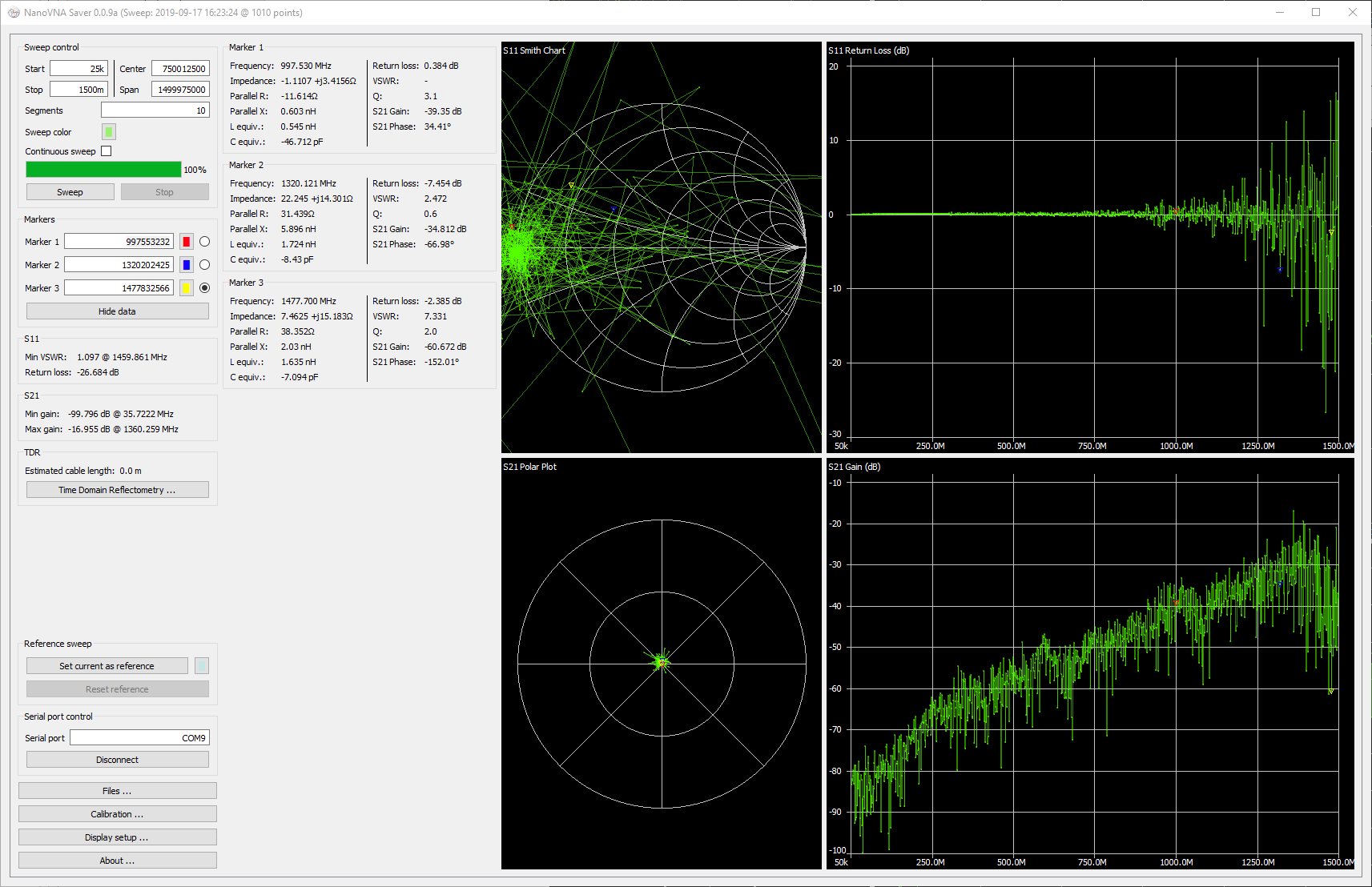Click the reference sweep color swatch
The height and width of the screenshot is (887, 1372).
pyautogui.click(x=202, y=666)
